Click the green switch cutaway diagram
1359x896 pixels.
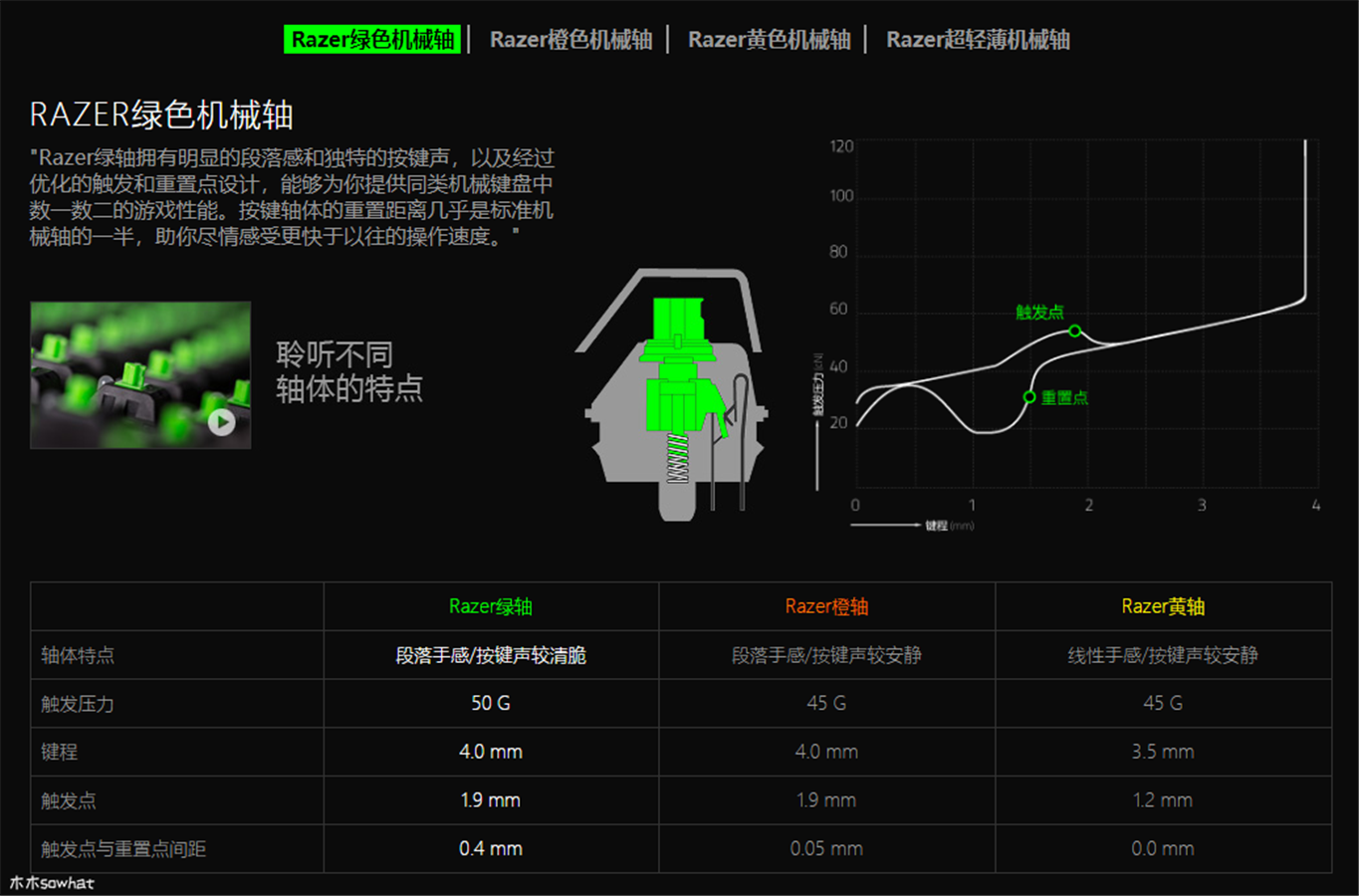tap(673, 394)
